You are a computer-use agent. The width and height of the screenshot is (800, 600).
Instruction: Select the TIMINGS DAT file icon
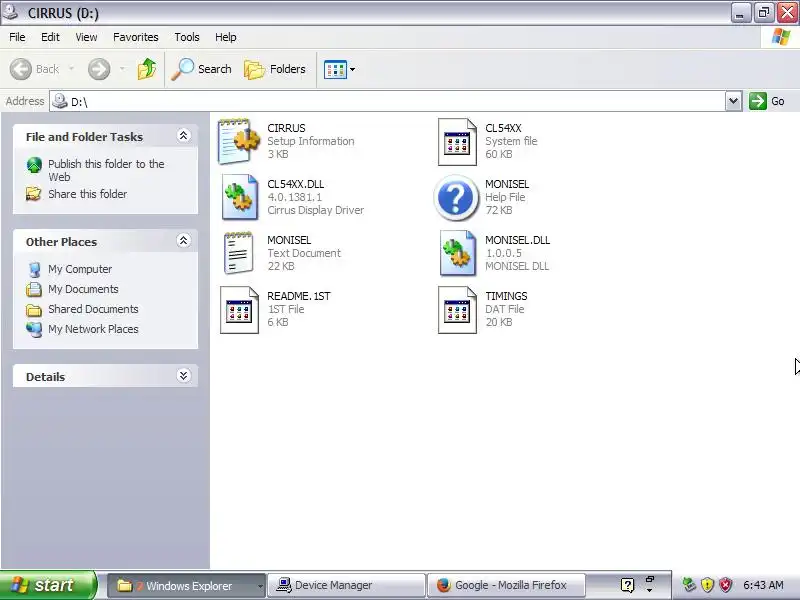pos(457,310)
